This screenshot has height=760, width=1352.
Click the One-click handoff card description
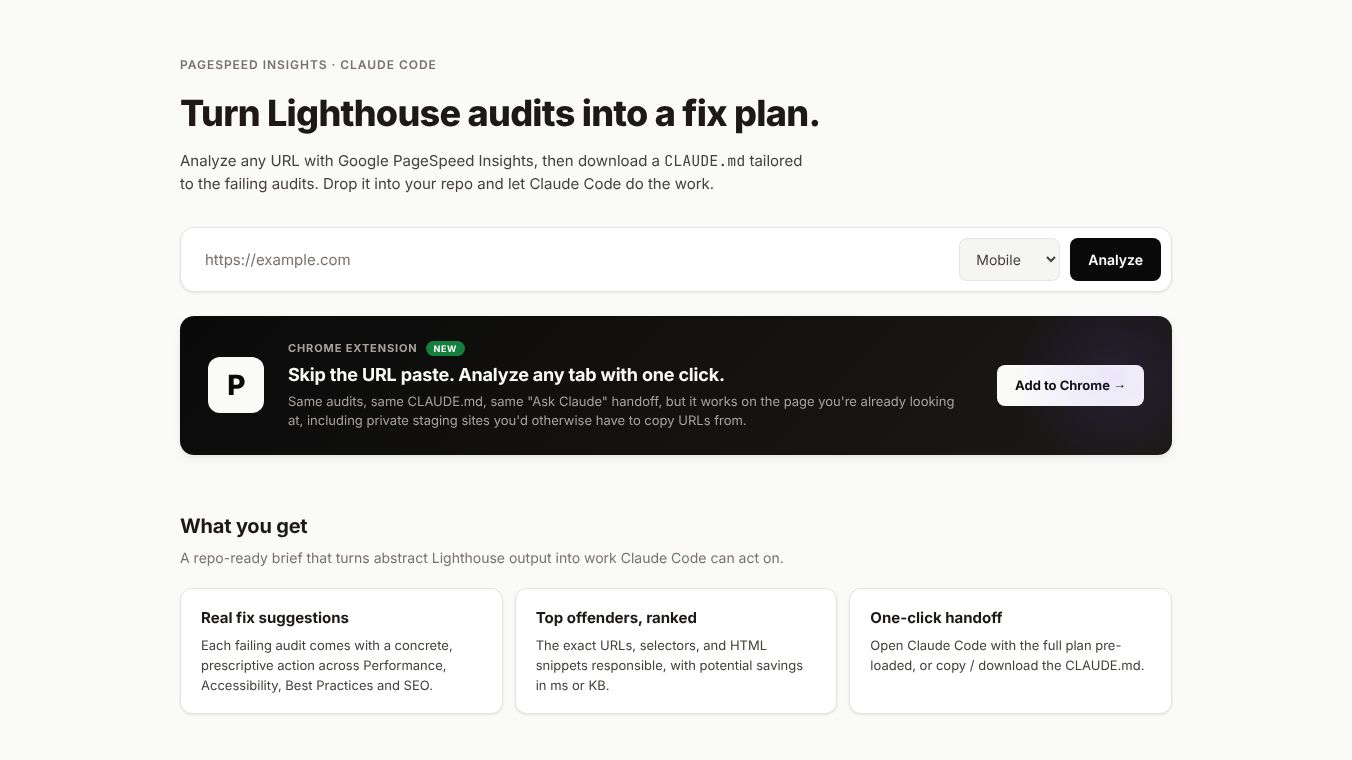tap(1007, 655)
